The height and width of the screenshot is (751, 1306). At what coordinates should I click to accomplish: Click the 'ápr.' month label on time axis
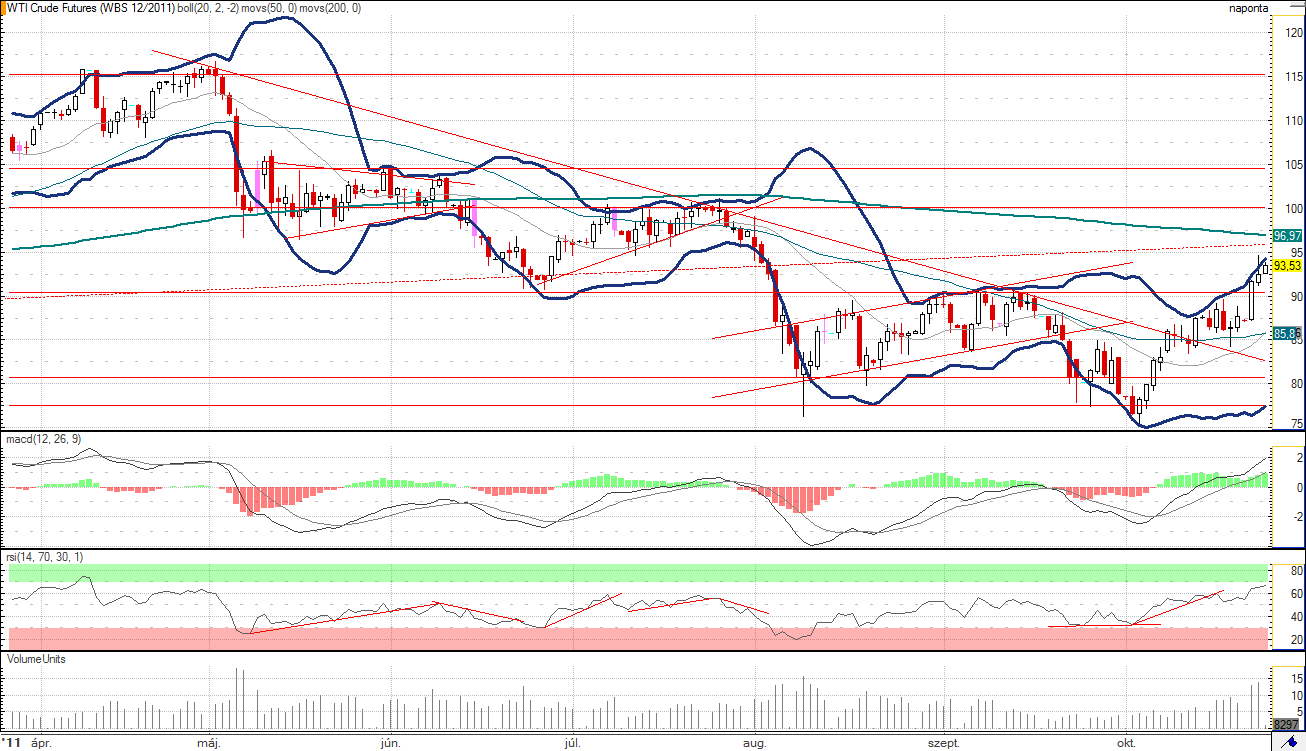(41, 743)
